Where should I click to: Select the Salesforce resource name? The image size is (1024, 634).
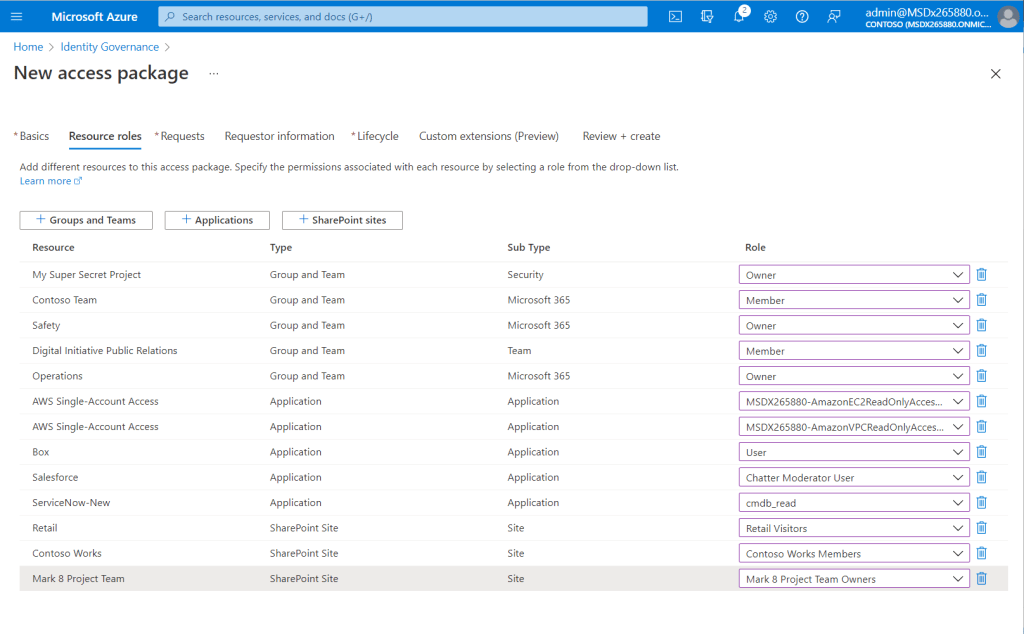(55, 477)
